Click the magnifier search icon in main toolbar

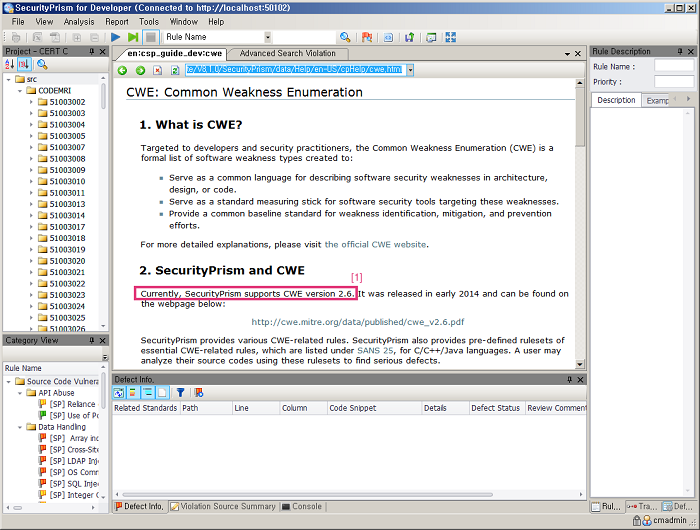(x=345, y=37)
